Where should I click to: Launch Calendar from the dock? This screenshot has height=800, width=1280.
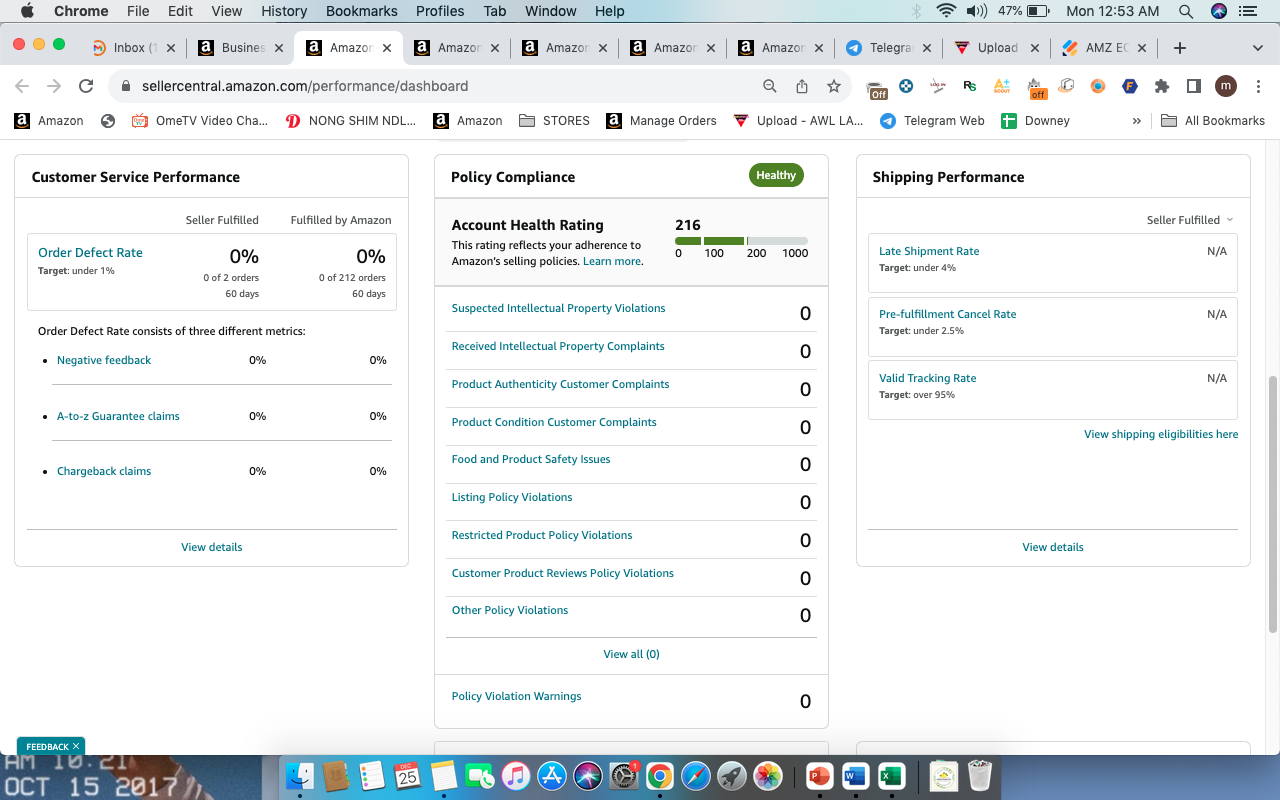(407, 775)
